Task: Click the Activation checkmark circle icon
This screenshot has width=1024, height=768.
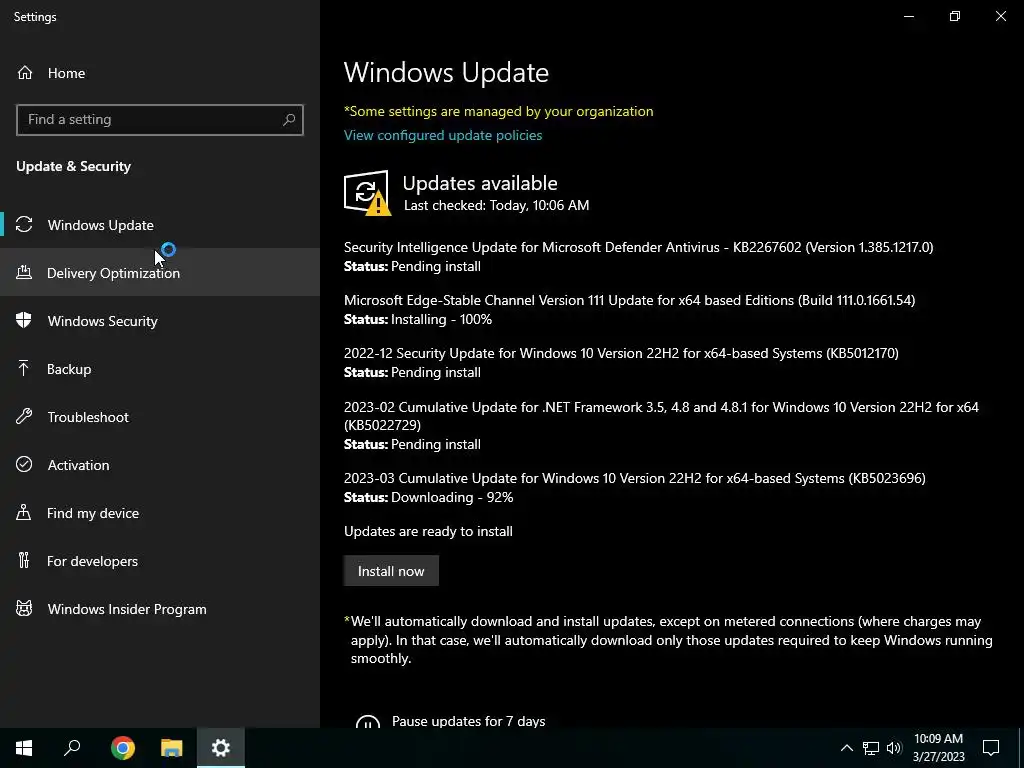Action: (x=24, y=464)
